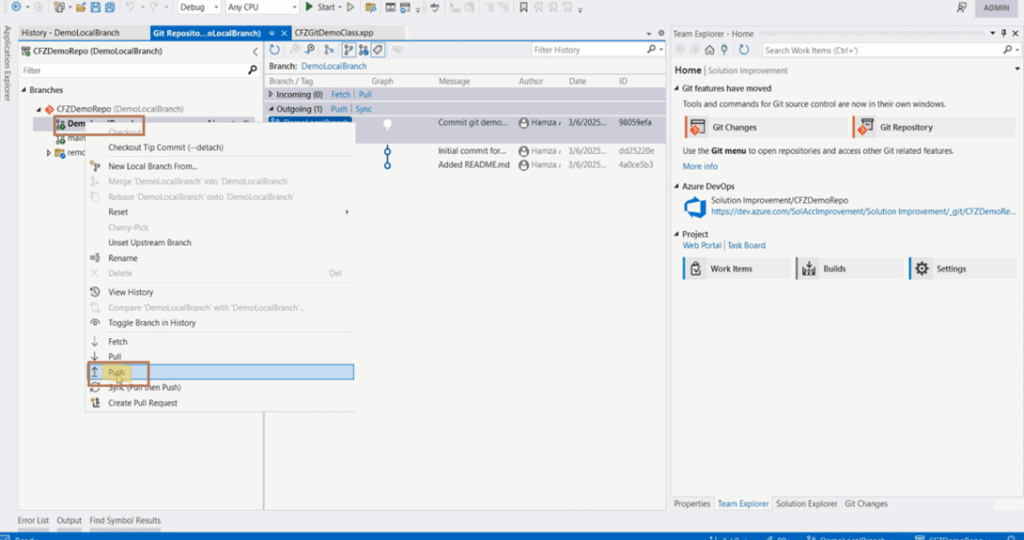This screenshot has height=540, width=1024.
Task: Collapse the CFZDemoRepo tree node
Action: [39, 109]
